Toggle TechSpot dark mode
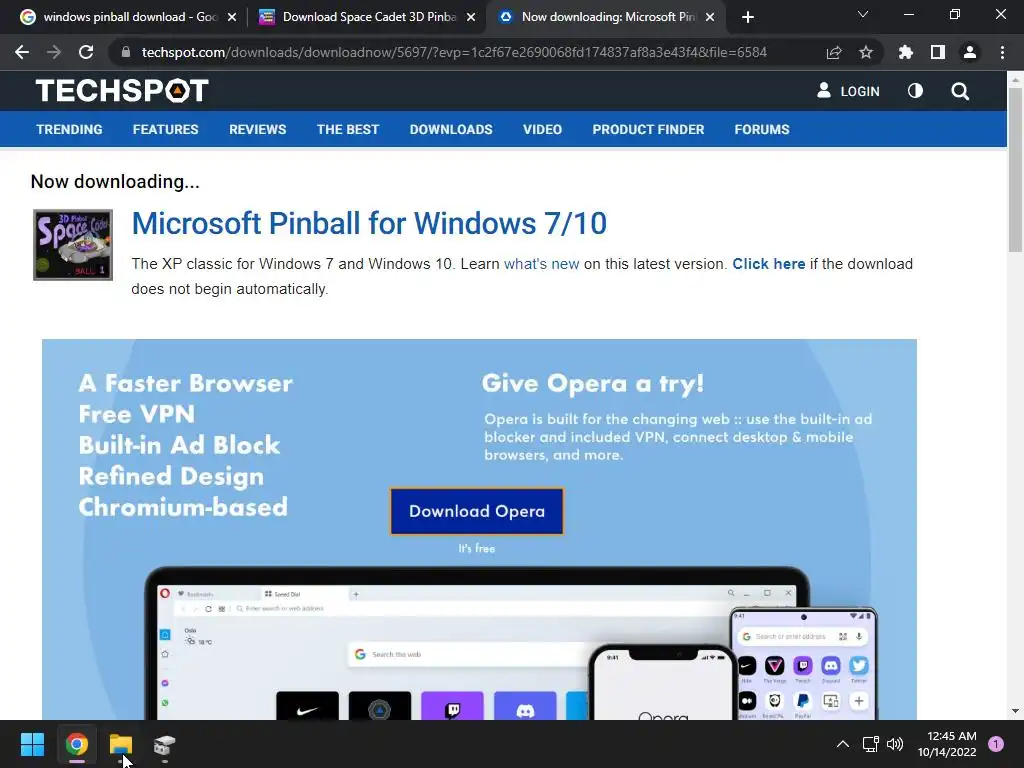 coord(915,91)
